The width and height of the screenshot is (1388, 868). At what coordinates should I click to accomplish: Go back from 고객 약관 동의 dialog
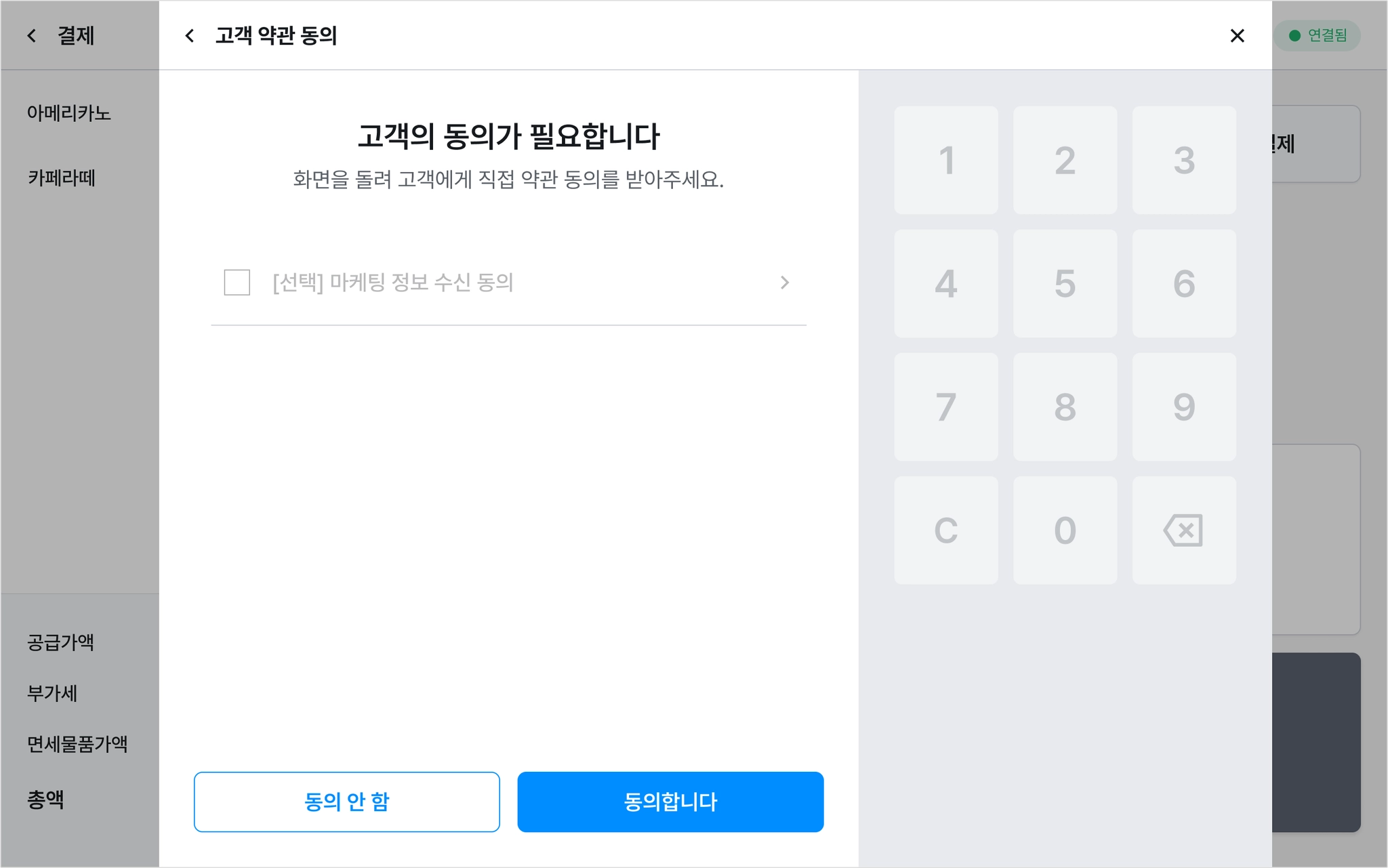[x=190, y=35]
